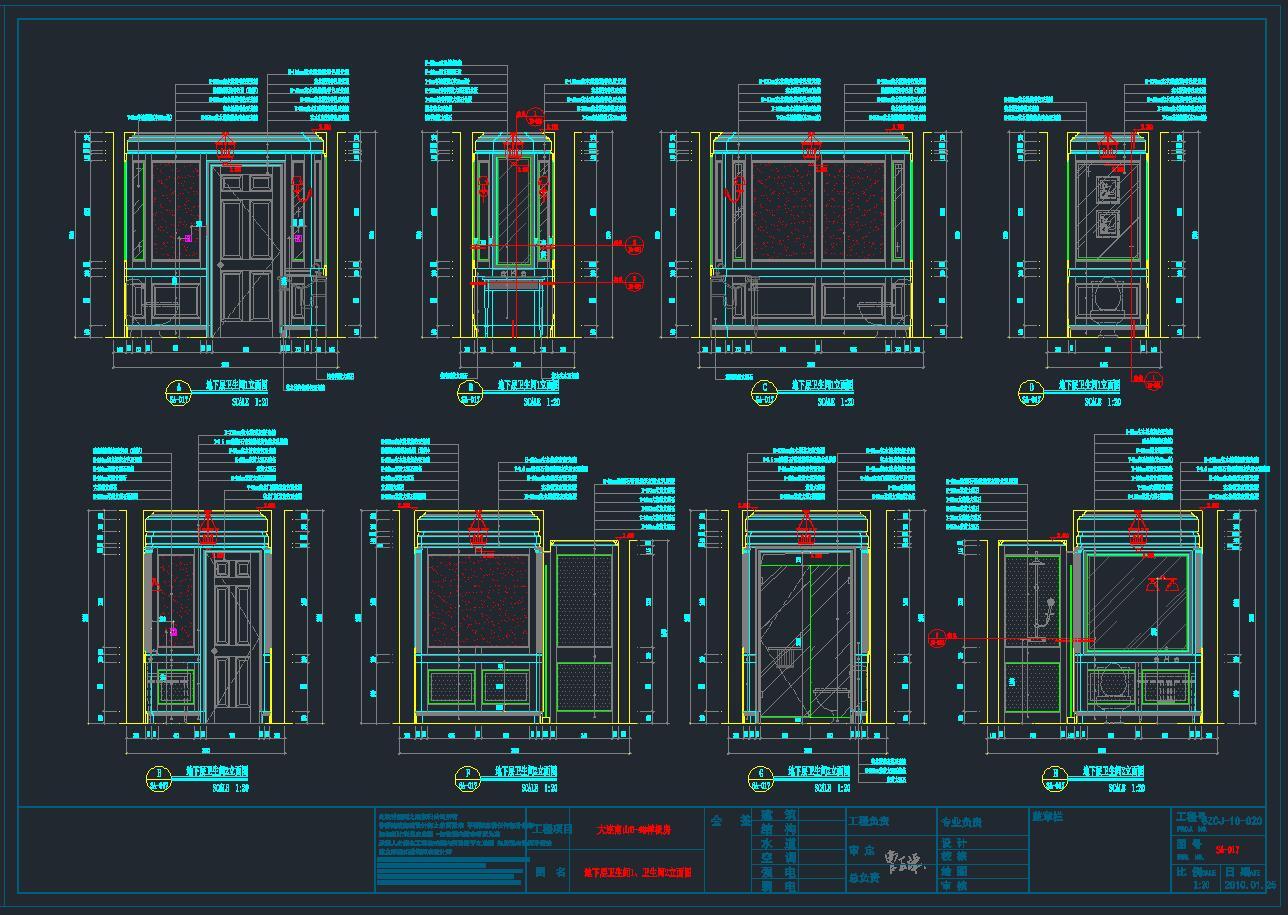
Task: Click the "空调" cell in title block
Action: coord(778,858)
